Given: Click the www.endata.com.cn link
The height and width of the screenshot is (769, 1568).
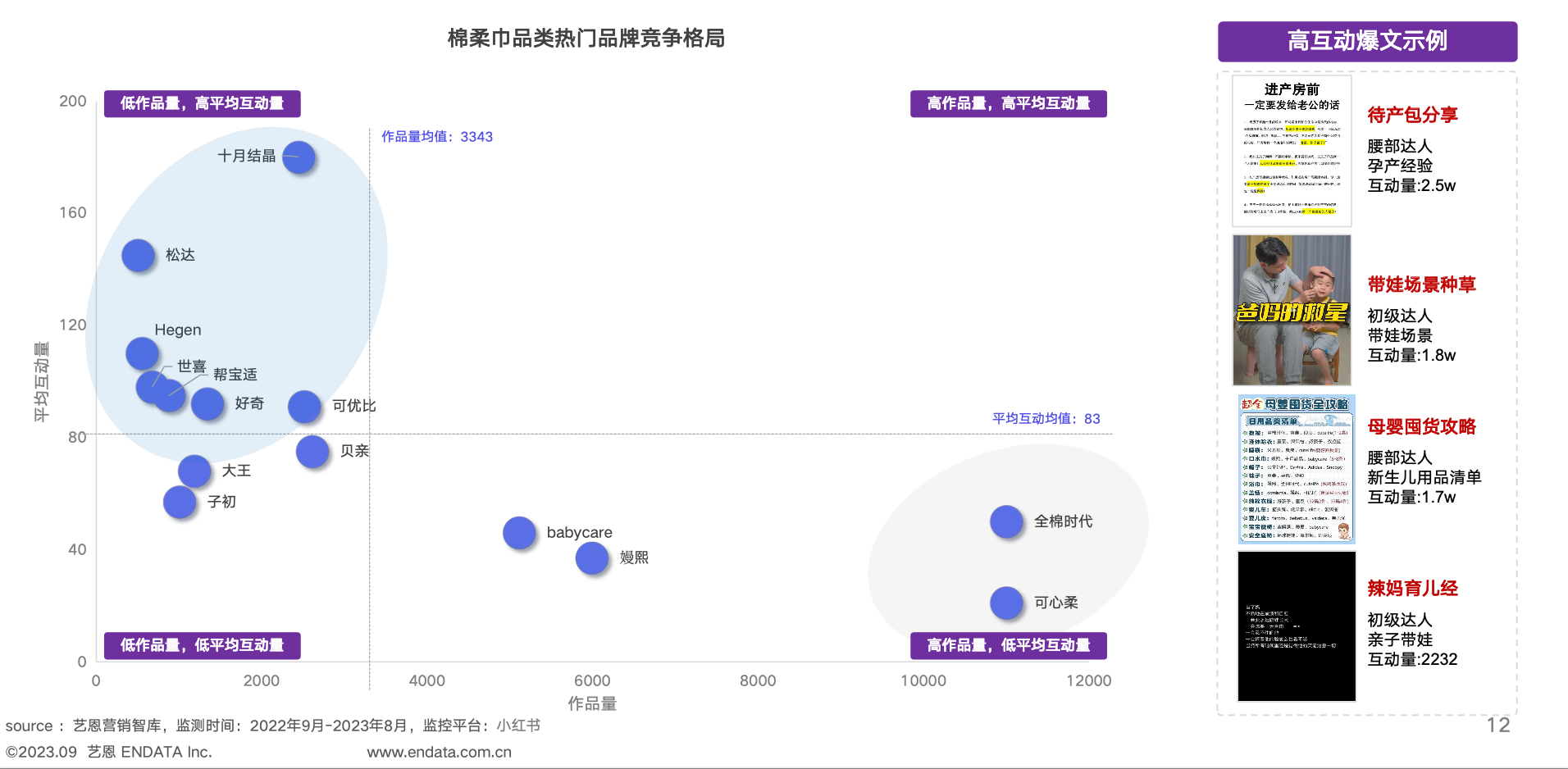Looking at the screenshot, I should (x=439, y=752).
